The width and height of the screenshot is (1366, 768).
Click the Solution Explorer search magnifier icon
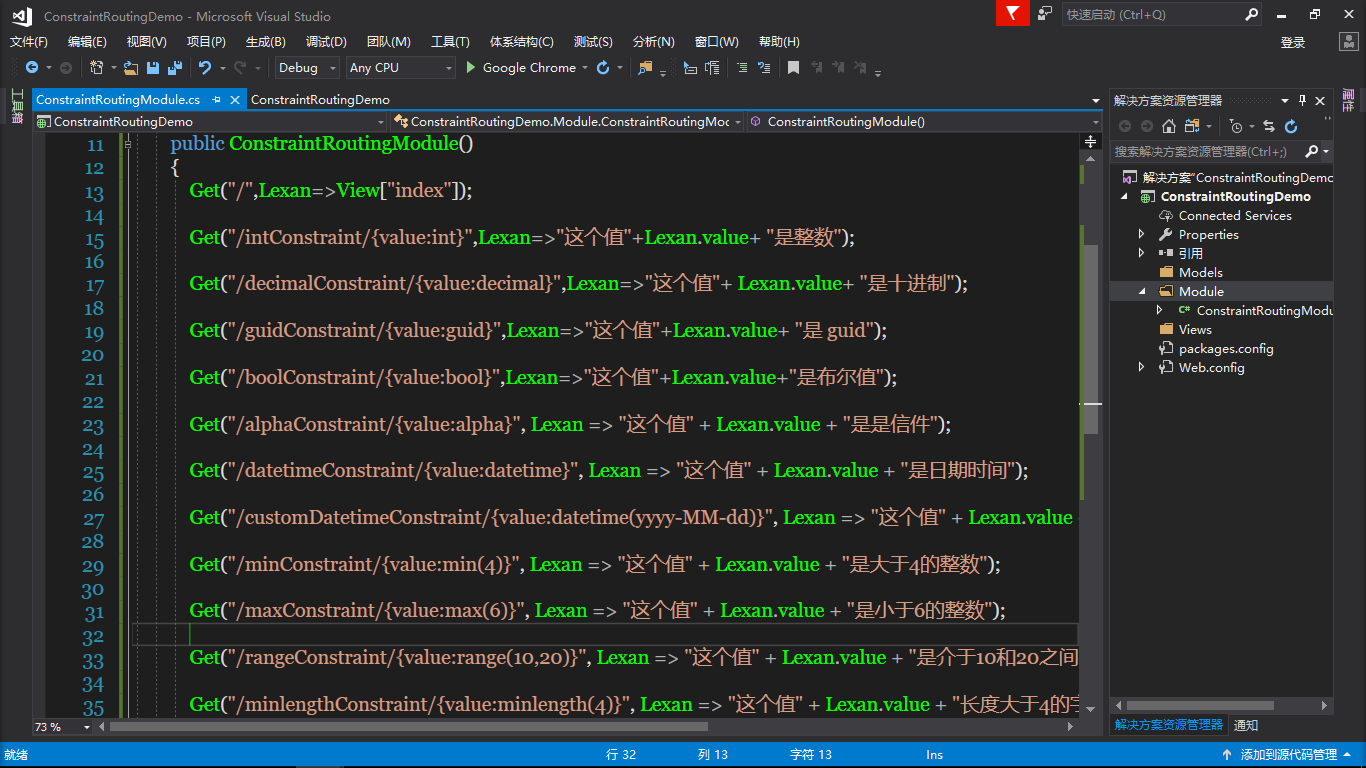(x=1311, y=151)
